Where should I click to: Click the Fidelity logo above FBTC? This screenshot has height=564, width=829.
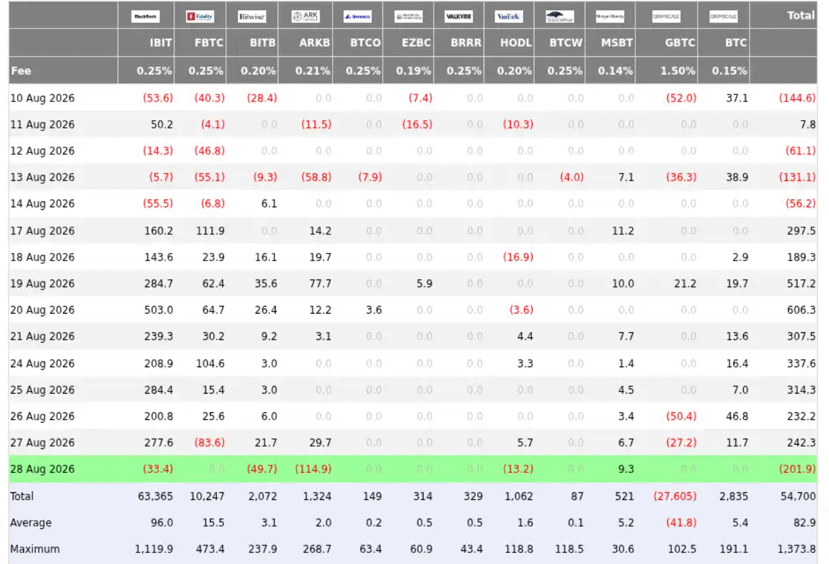click(200, 16)
